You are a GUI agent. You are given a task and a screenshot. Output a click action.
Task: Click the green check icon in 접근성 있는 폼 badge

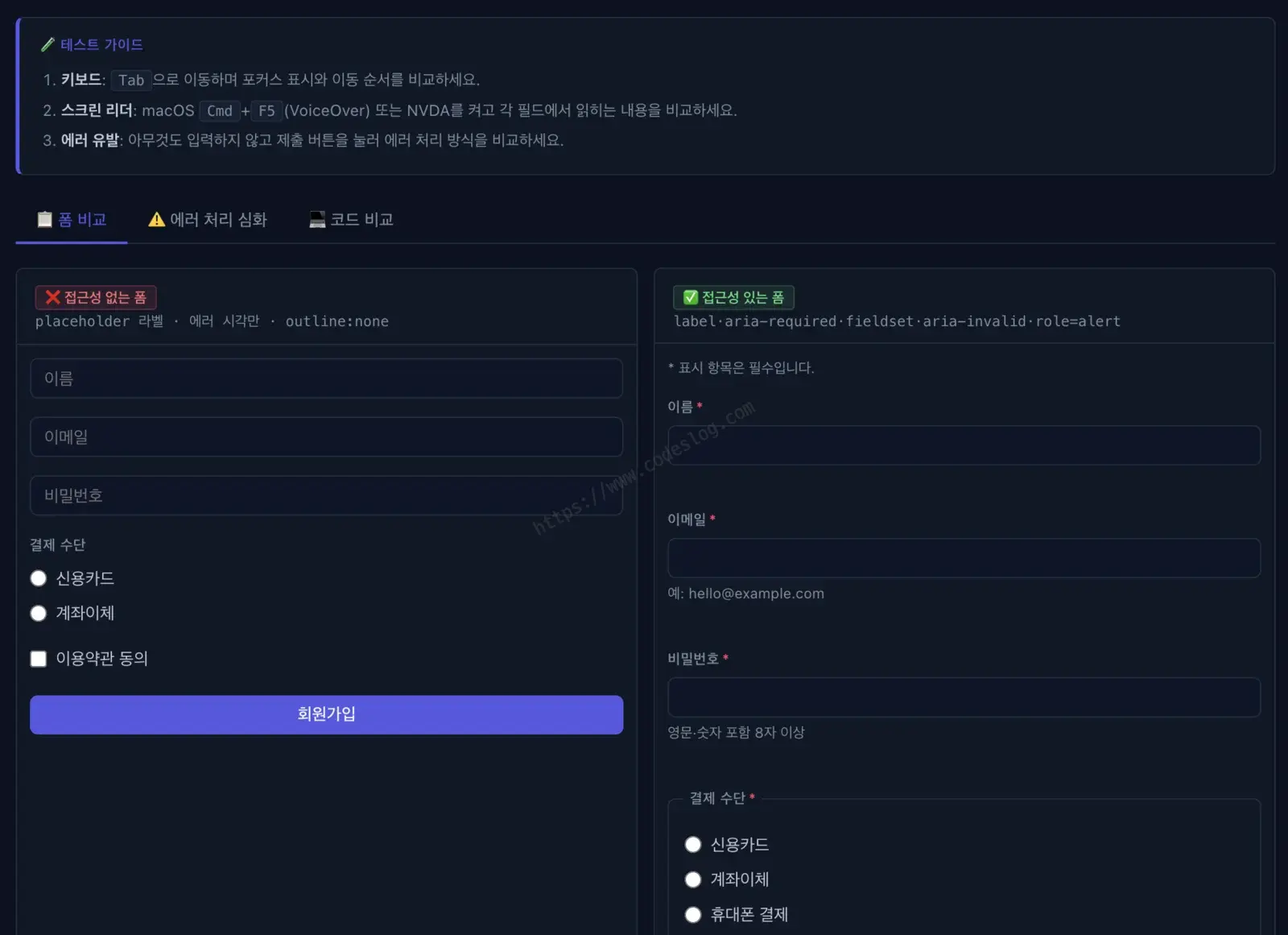[x=691, y=297]
